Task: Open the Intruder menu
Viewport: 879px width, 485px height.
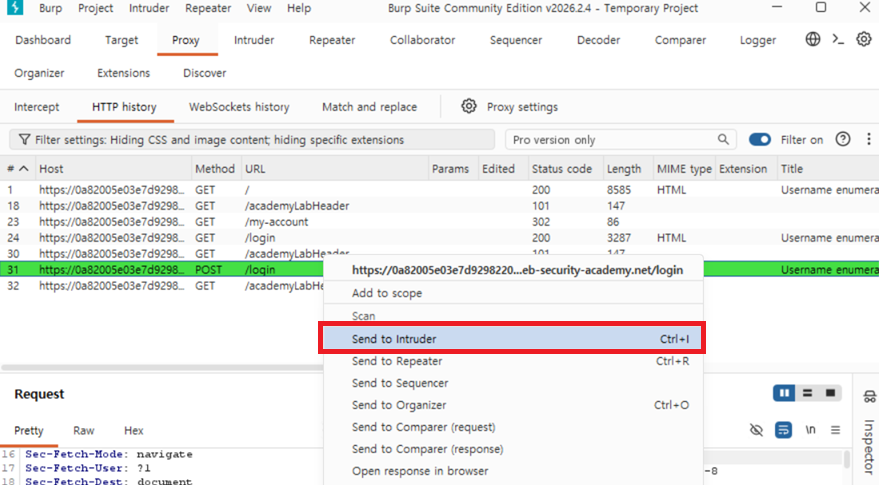Action: [149, 8]
